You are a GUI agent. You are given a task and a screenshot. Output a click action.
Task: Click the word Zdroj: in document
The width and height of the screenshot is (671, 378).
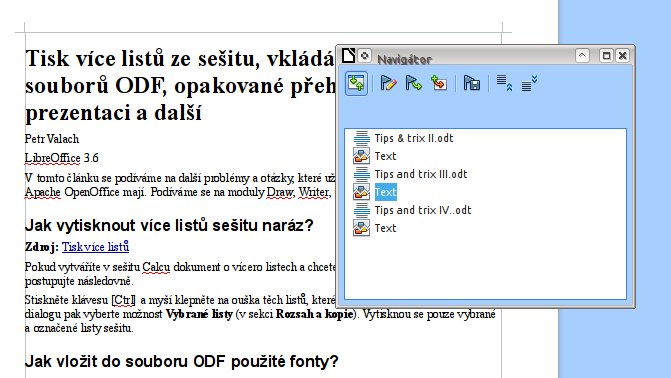(42, 247)
